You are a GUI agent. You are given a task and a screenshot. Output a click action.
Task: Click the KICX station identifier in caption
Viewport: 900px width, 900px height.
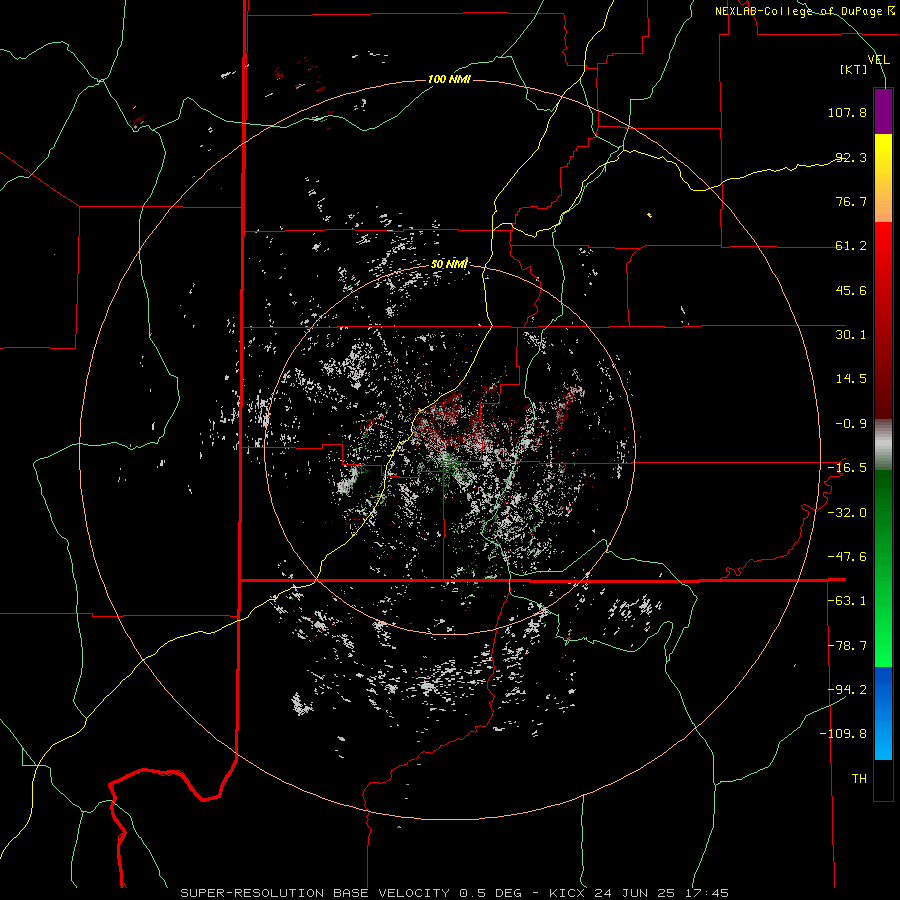[x=568, y=893]
